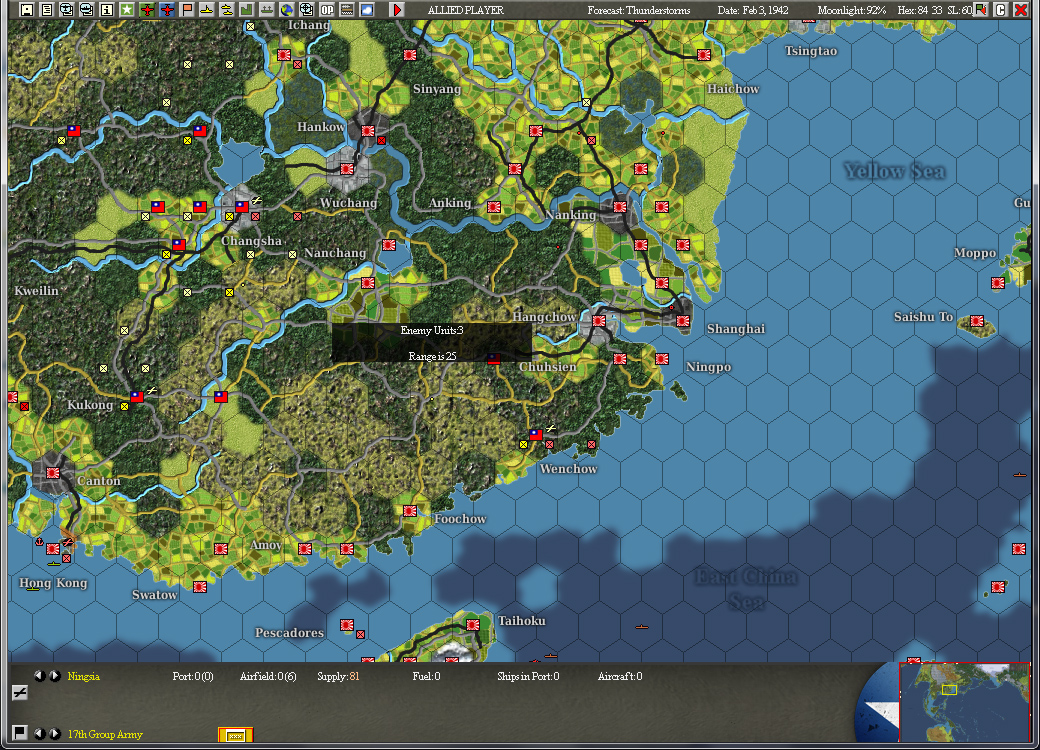Select Japanese unit flag at Wuchang
Screen dimensions: 1040x750
click(346, 169)
